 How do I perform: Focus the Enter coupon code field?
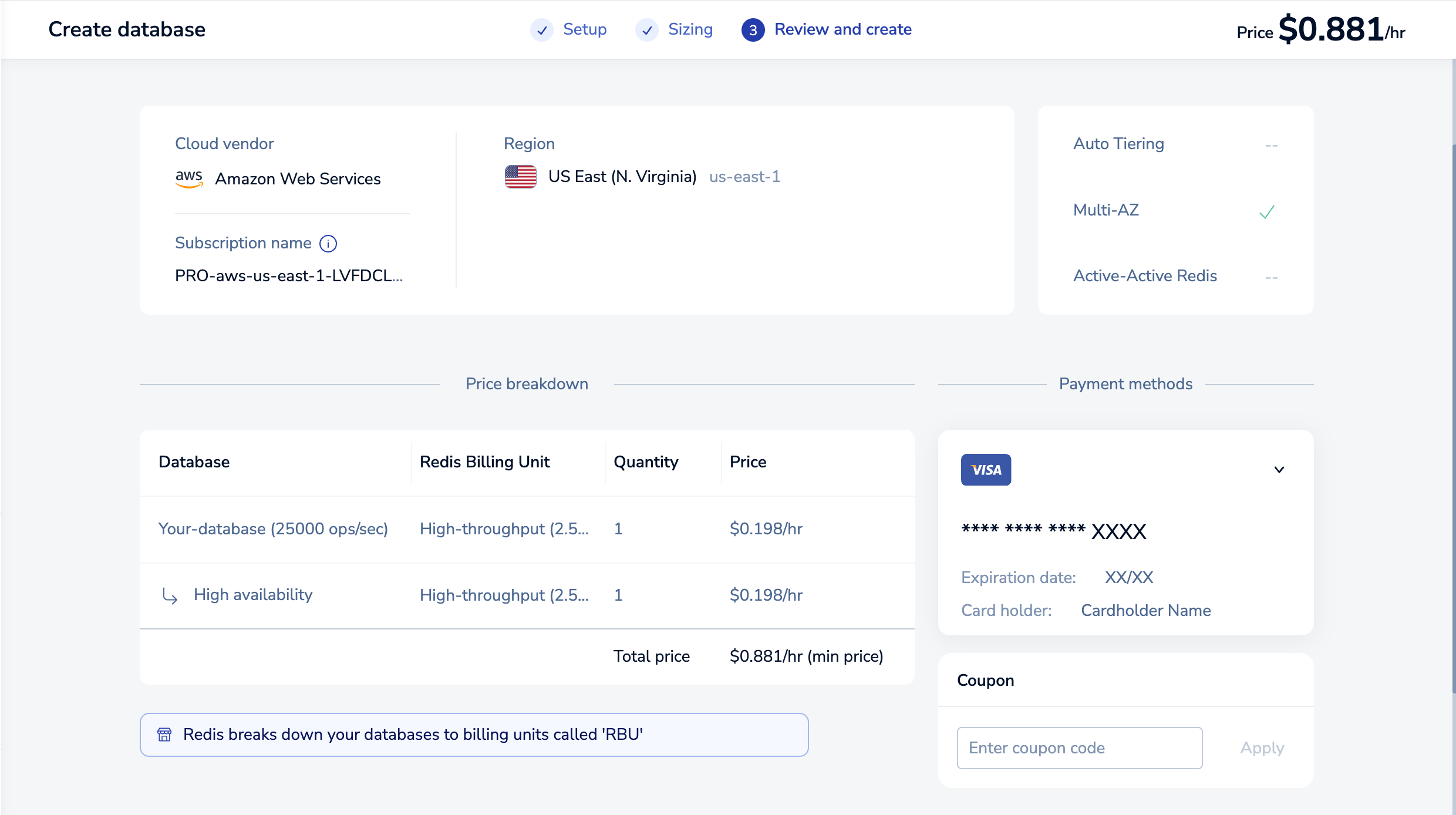pyautogui.click(x=1079, y=748)
